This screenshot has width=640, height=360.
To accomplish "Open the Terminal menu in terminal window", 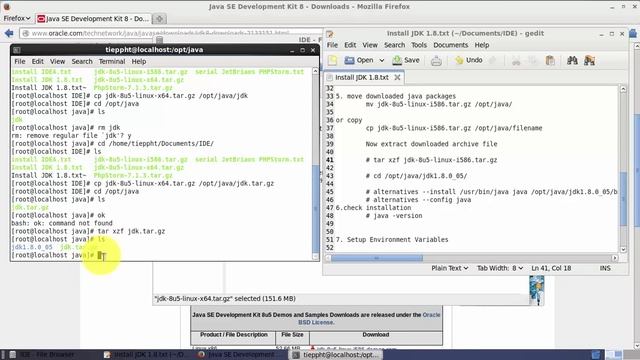I will (x=112, y=62).
